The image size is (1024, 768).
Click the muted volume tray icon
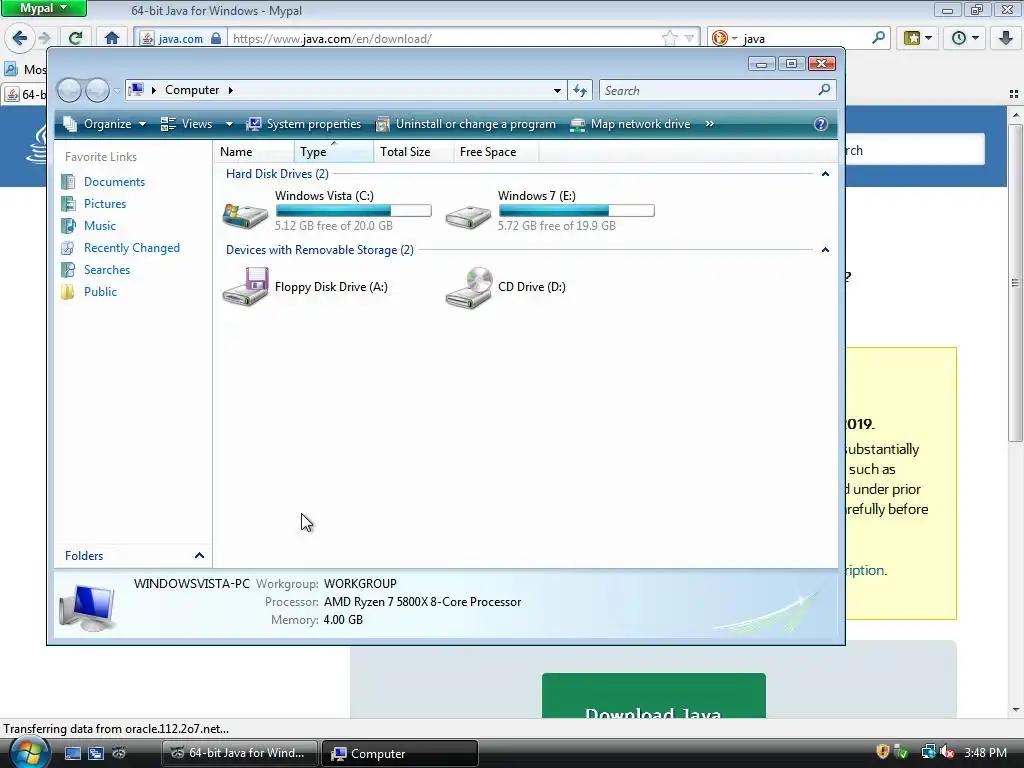point(947,752)
